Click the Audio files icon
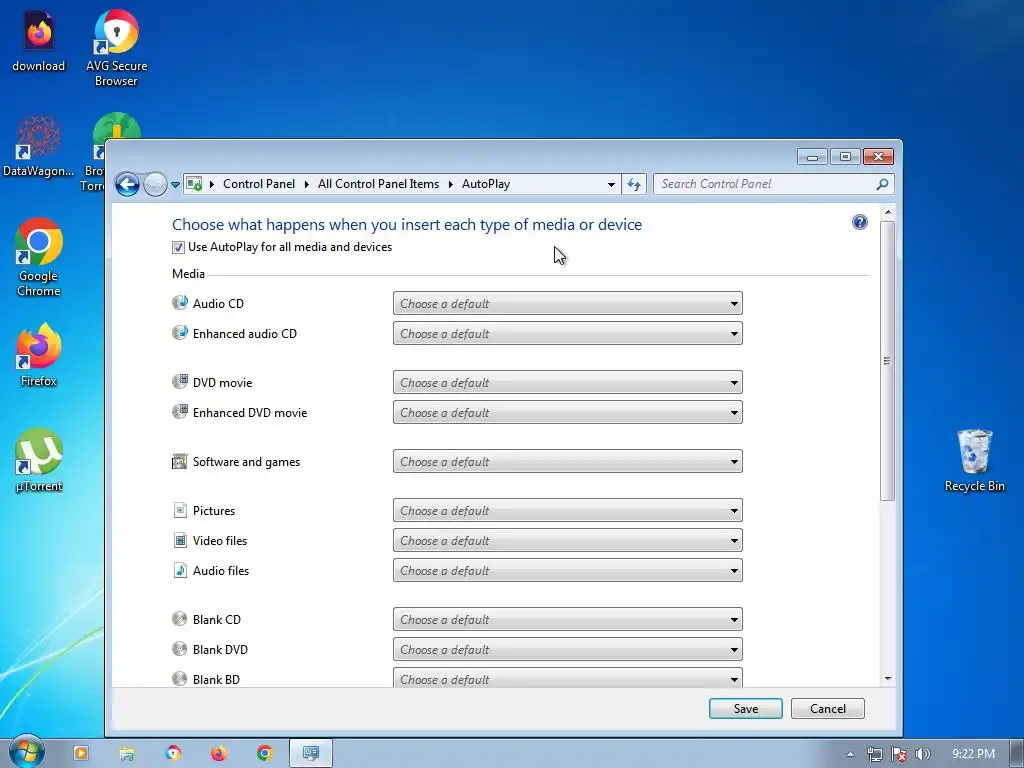This screenshot has height=768, width=1024. tap(180, 570)
